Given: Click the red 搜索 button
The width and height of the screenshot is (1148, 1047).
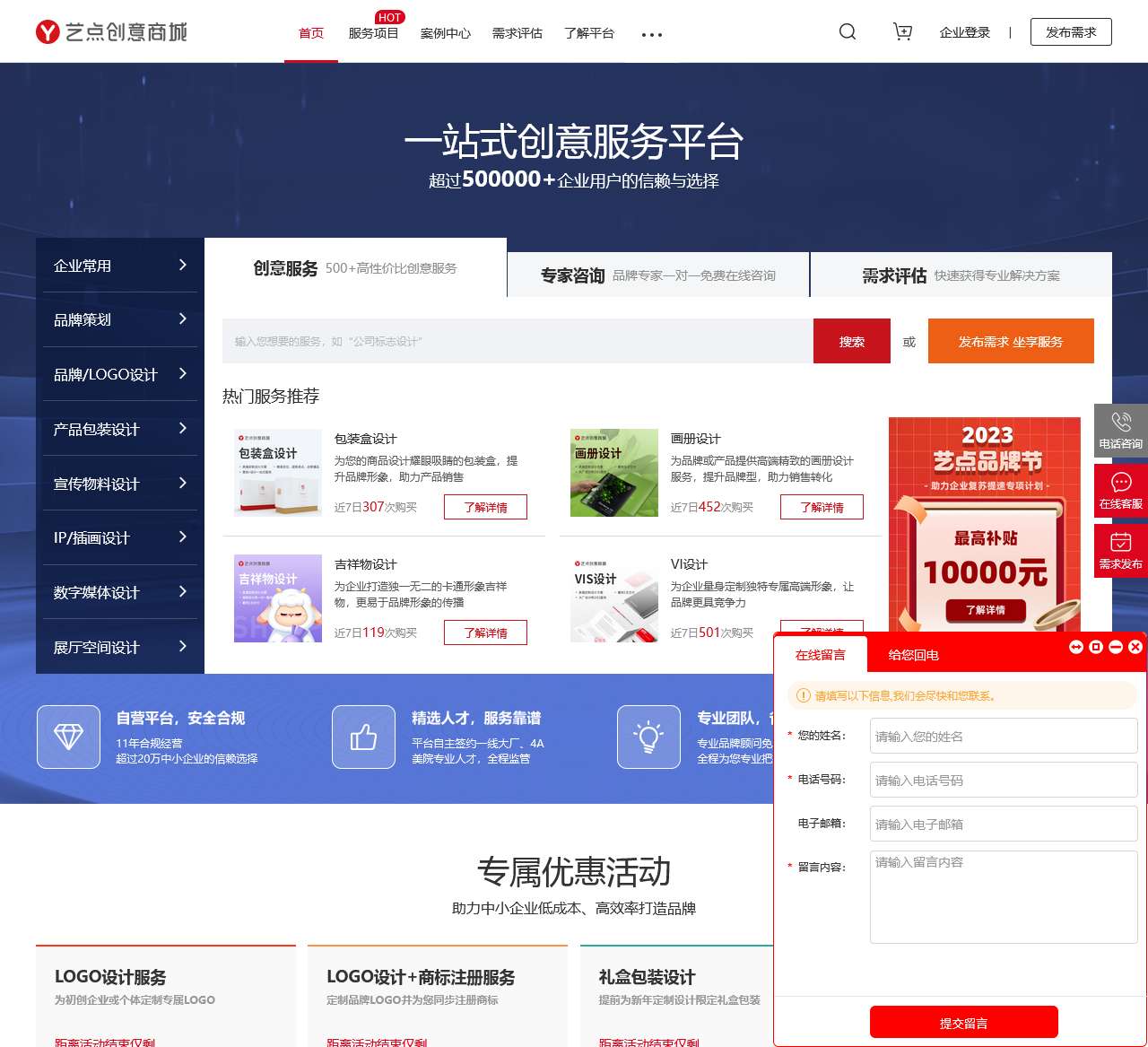Looking at the screenshot, I should tap(852, 341).
